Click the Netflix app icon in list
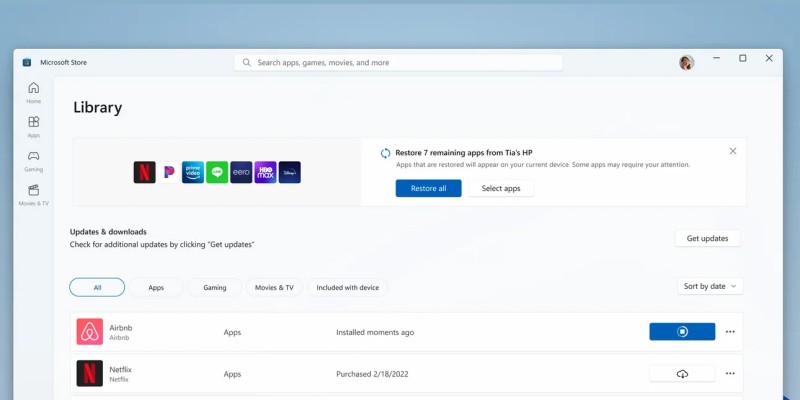Screen dimensions: 800x400 coord(90,373)
